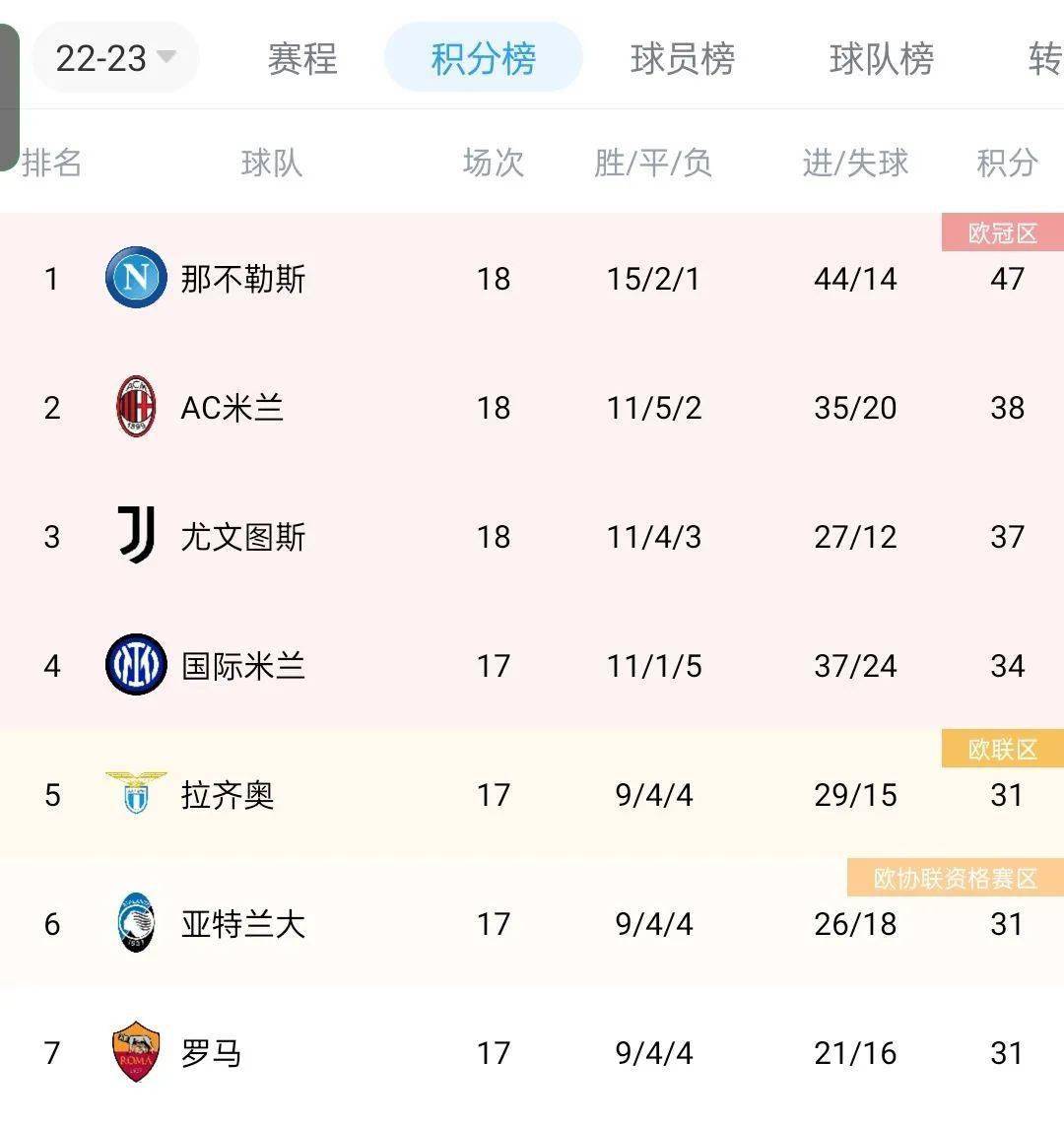This screenshot has width=1064, height=1127.
Task: Click the 进/失球 column header
Action: point(855,163)
